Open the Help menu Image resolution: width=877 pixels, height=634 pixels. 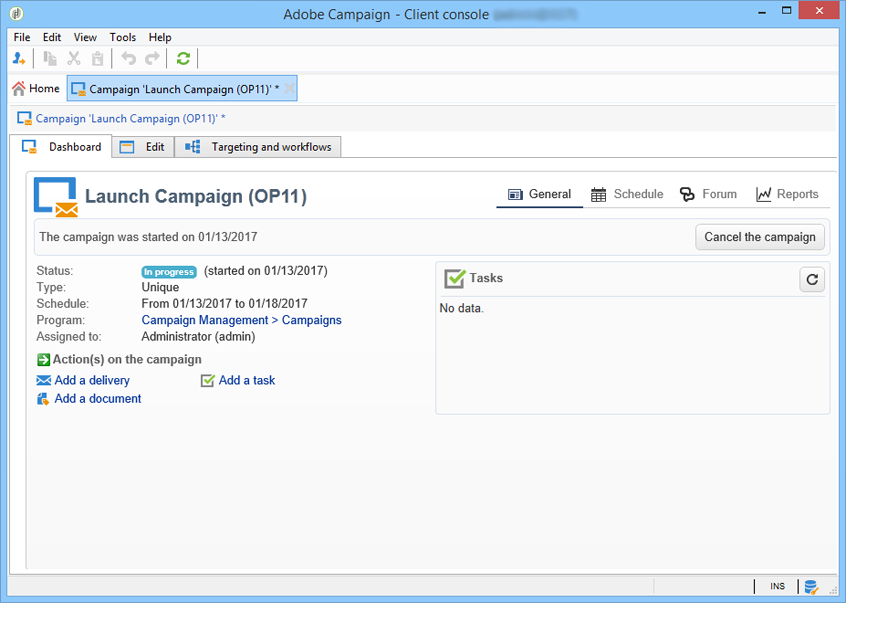click(160, 37)
